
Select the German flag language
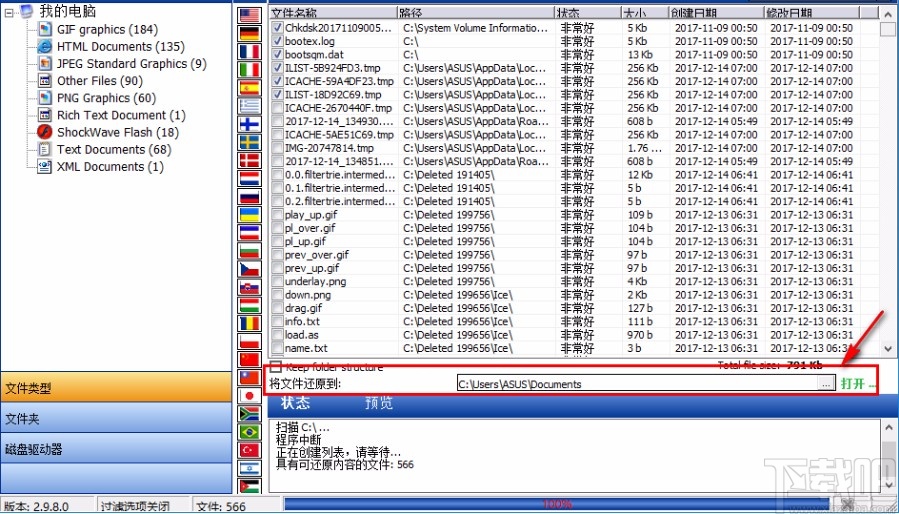(250, 34)
